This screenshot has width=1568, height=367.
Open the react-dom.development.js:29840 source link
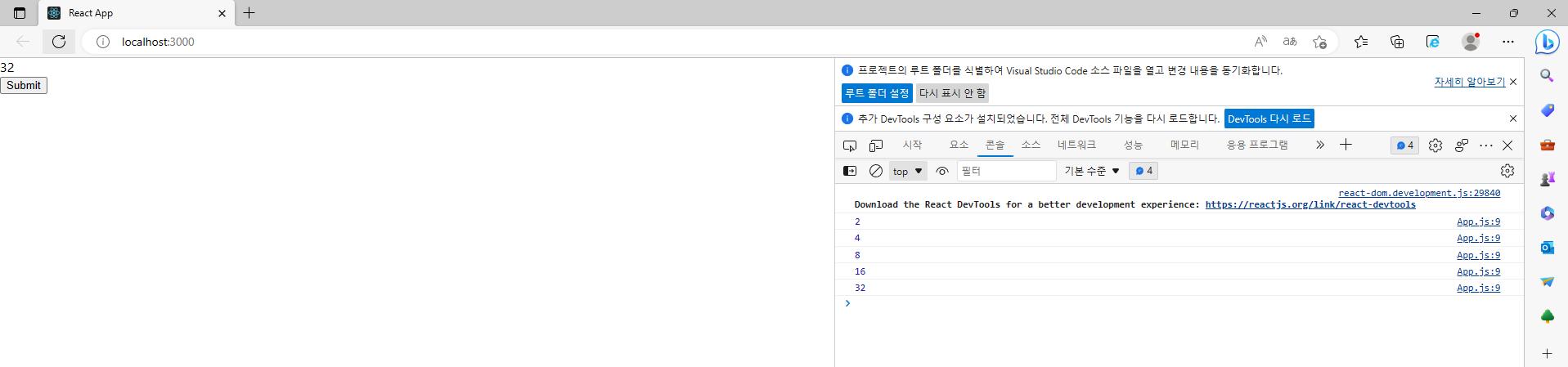click(1419, 194)
